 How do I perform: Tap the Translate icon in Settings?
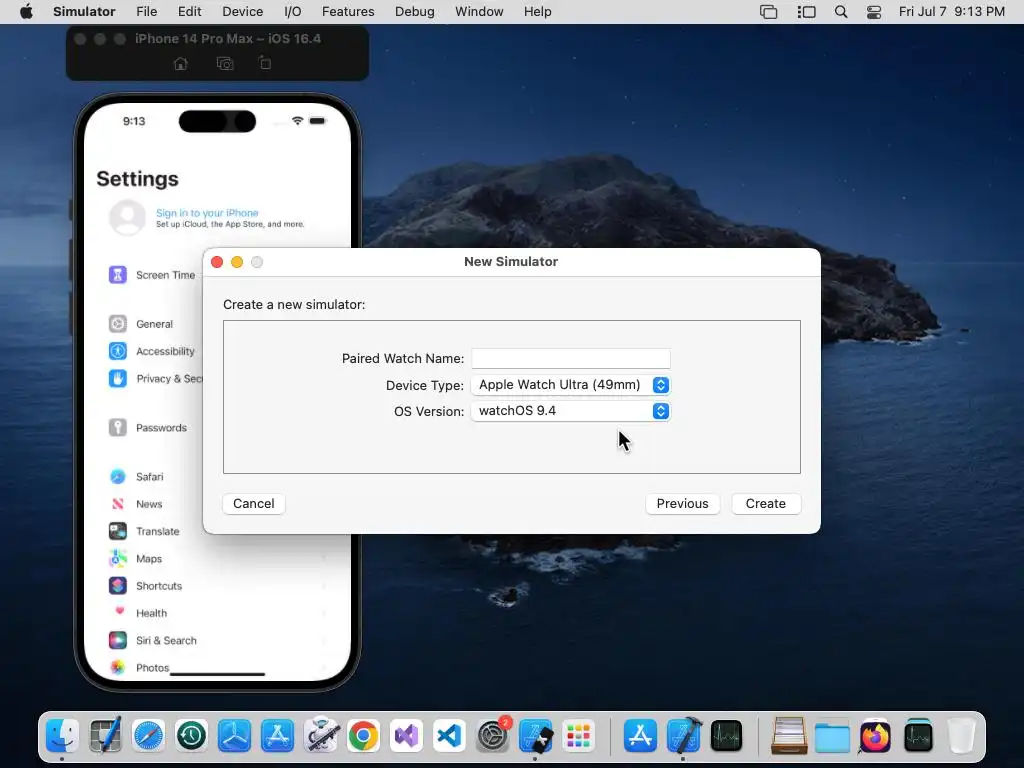(118, 532)
